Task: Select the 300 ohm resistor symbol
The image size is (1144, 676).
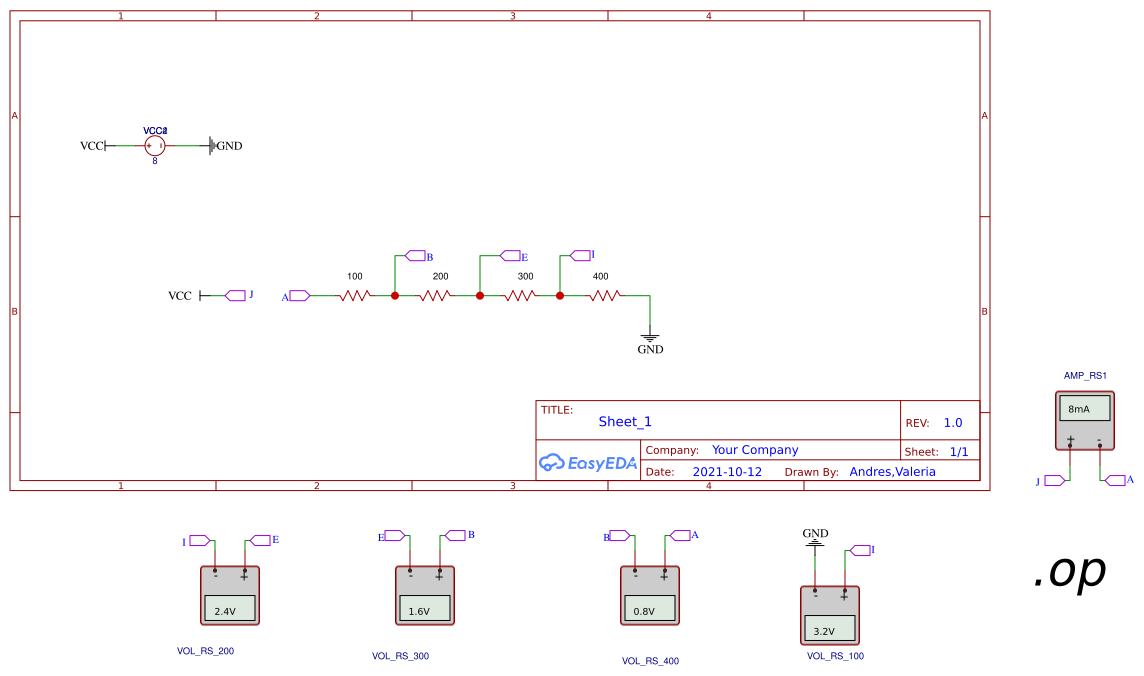Action: pyautogui.click(x=521, y=295)
